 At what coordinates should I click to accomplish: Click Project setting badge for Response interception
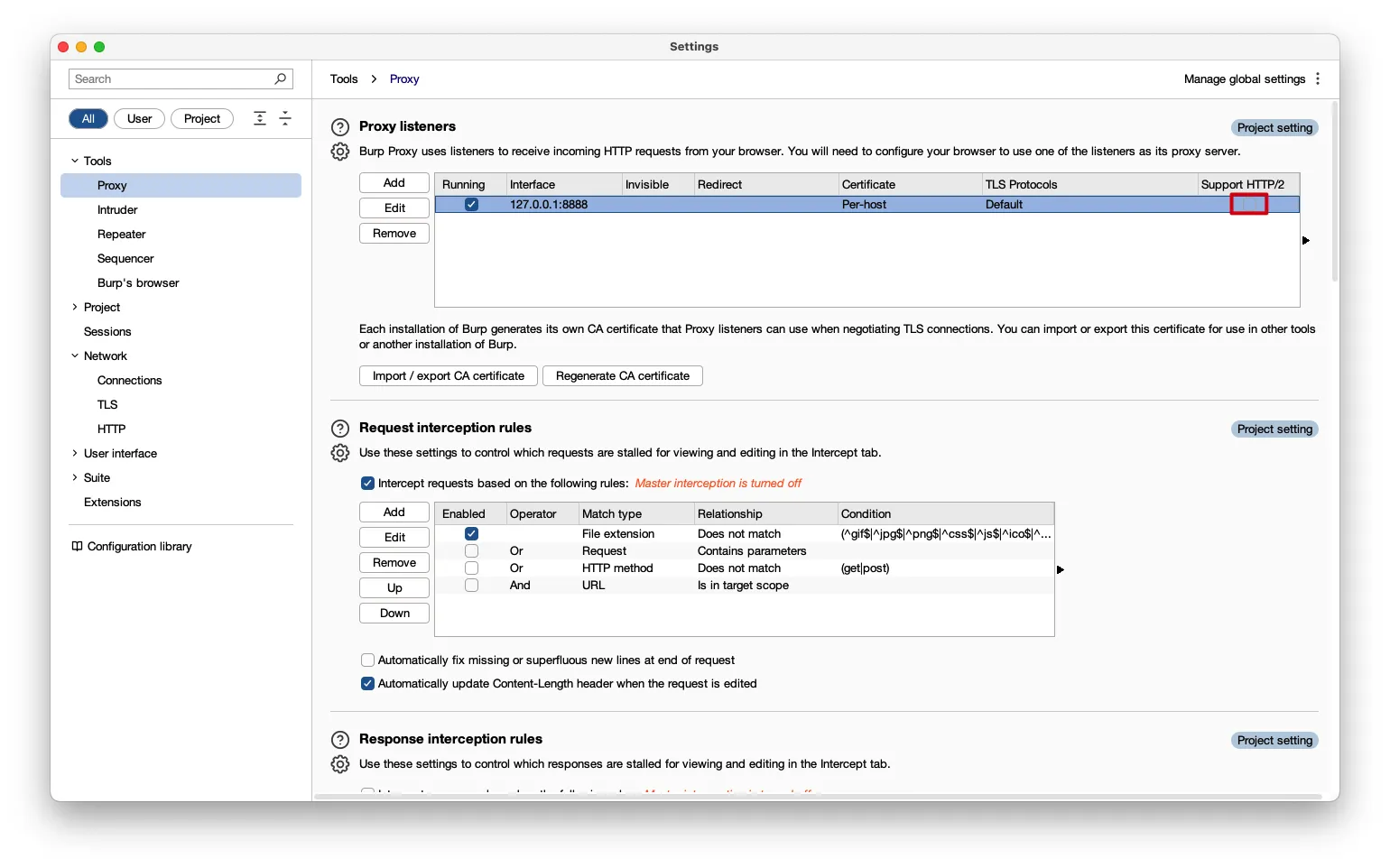coord(1274,740)
